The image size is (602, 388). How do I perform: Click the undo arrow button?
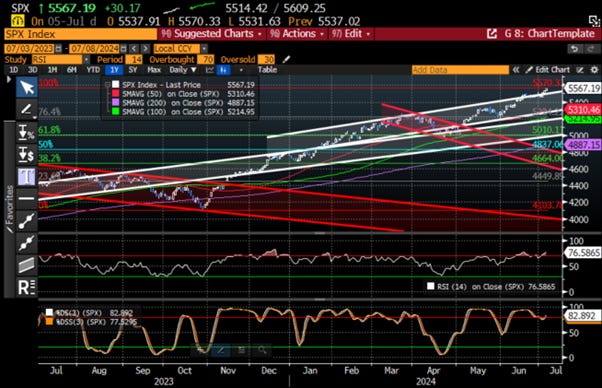[574, 49]
